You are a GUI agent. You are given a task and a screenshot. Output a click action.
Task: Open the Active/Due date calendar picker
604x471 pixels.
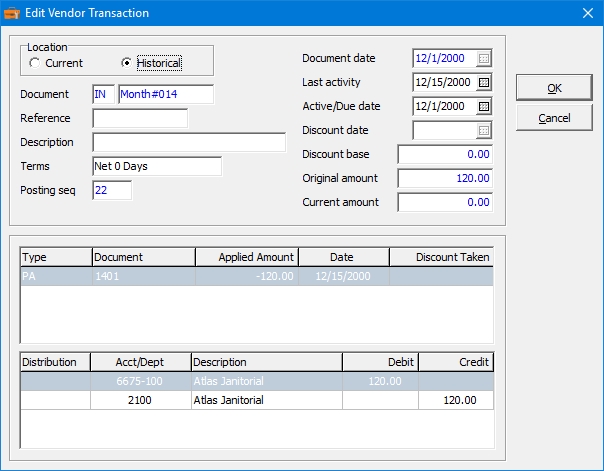click(x=484, y=106)
